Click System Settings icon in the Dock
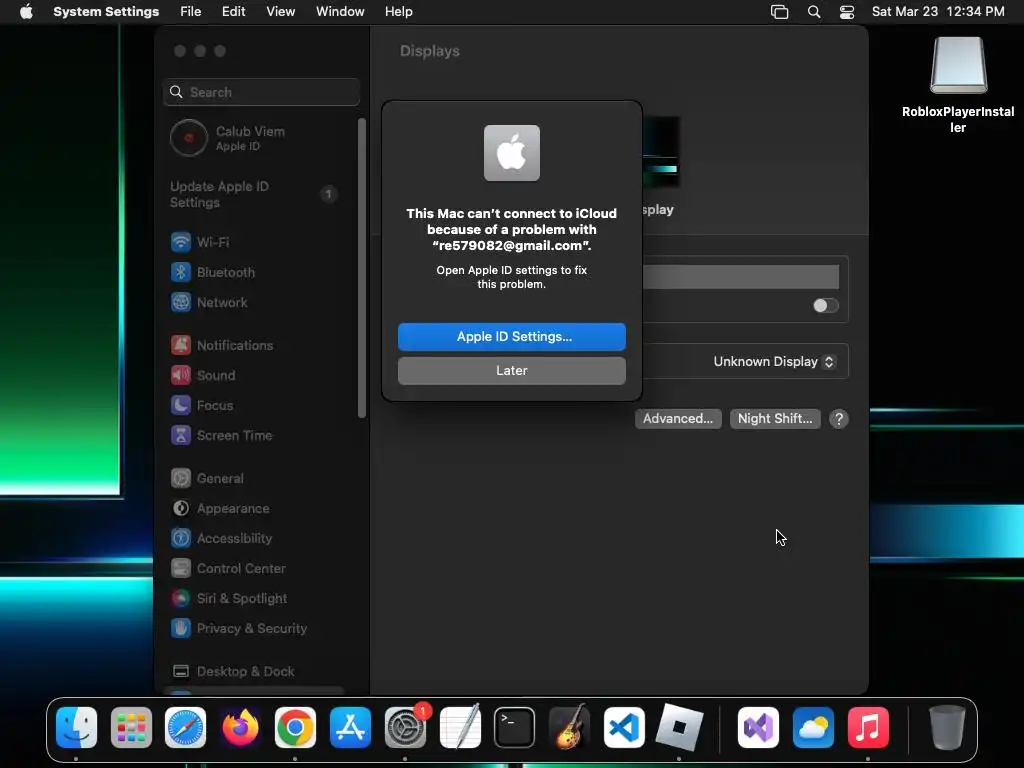 tap(405, 728)
